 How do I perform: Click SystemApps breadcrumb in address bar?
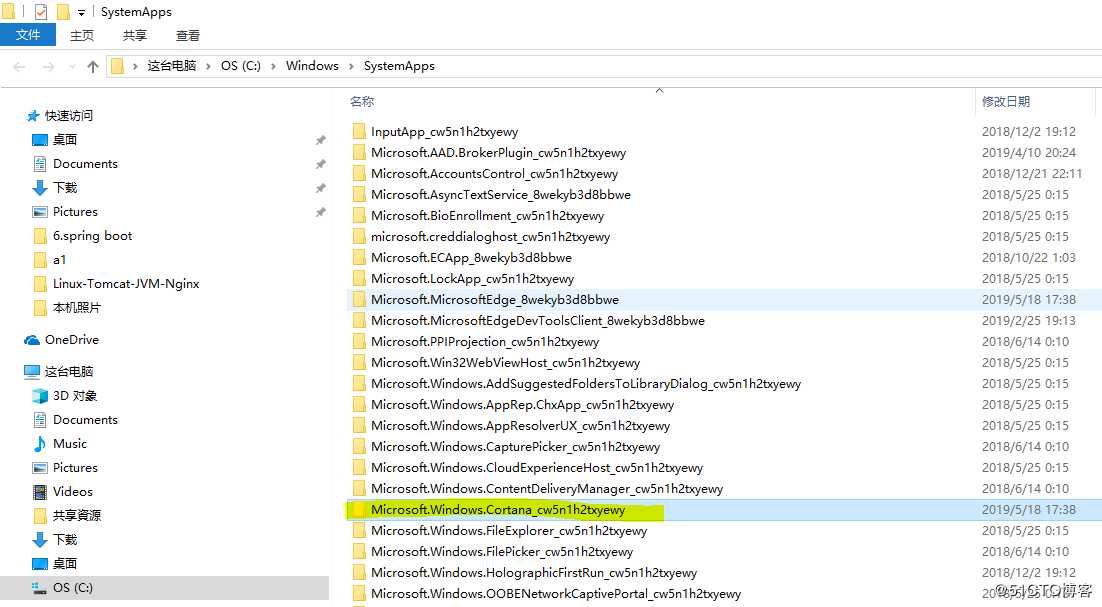(x=399, y=66)
